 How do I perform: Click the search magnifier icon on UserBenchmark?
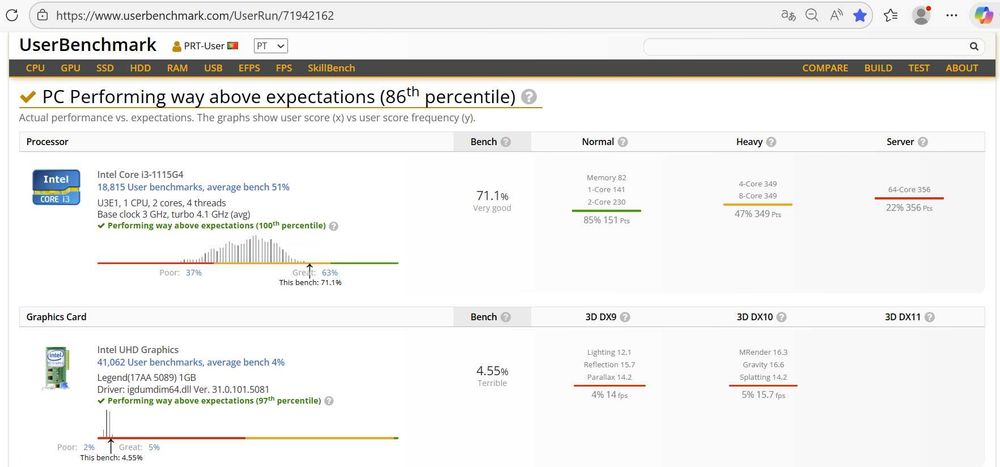tap(974, 46)
